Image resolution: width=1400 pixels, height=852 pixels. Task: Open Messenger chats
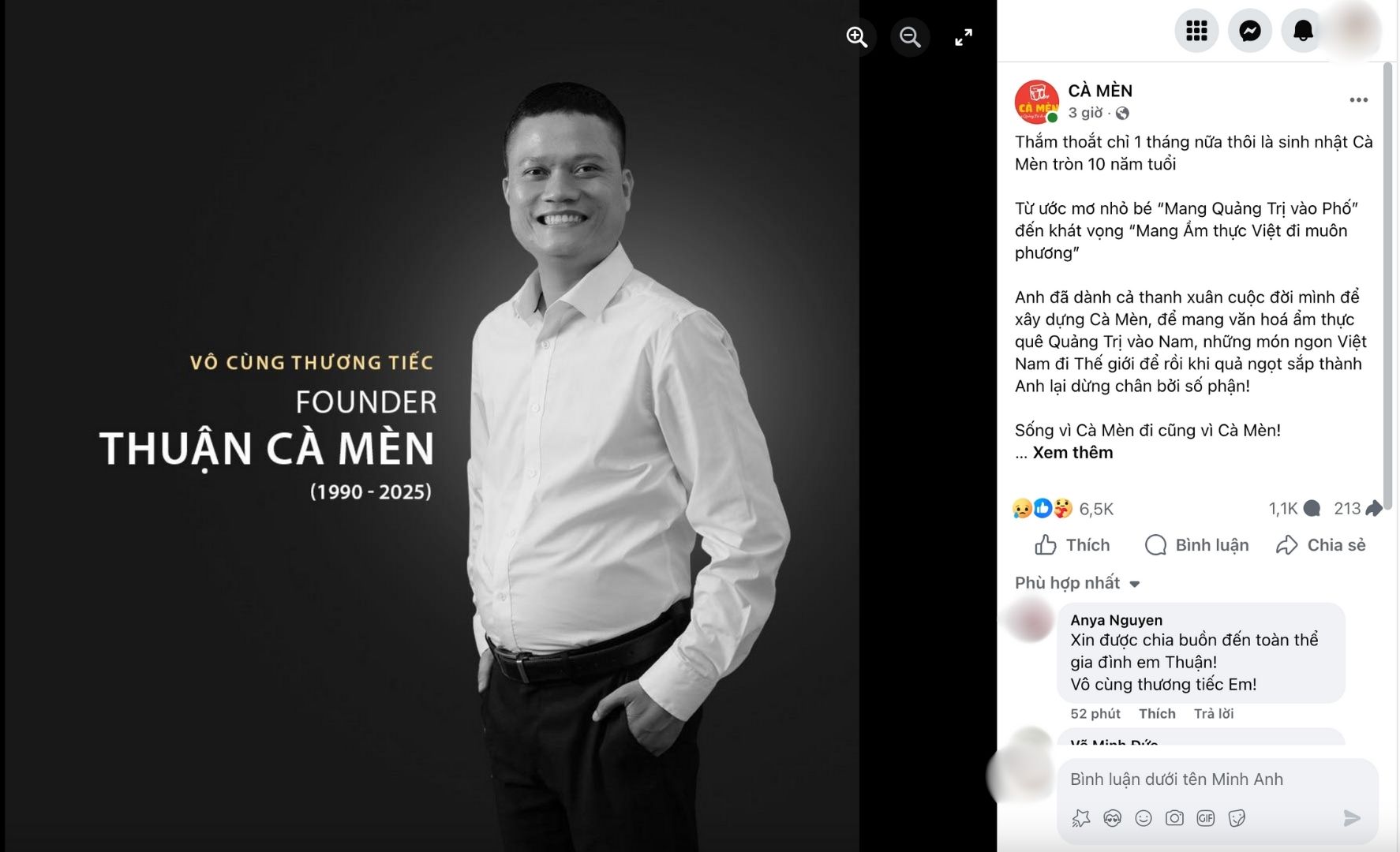1250,31
